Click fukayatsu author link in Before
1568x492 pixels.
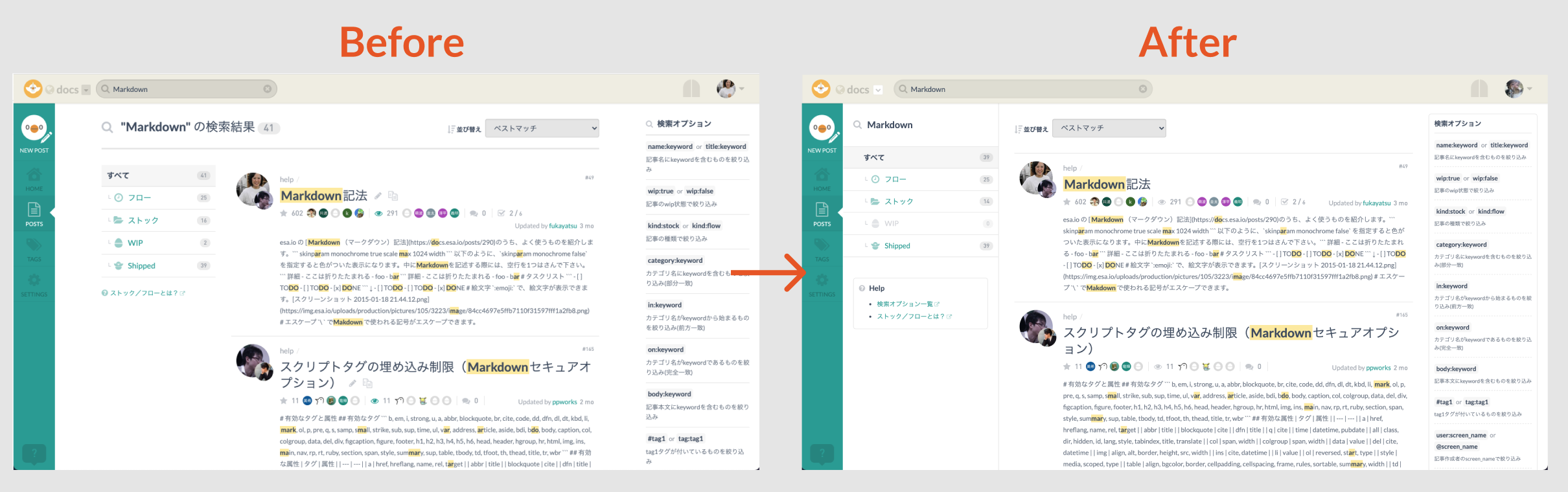562,226
